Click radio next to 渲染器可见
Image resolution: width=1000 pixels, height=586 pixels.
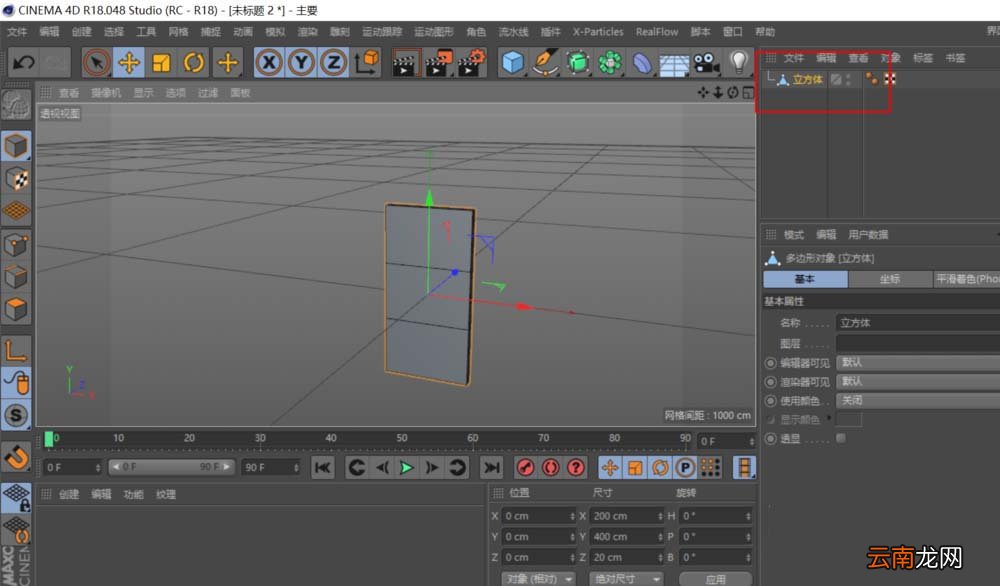point(770,382)
